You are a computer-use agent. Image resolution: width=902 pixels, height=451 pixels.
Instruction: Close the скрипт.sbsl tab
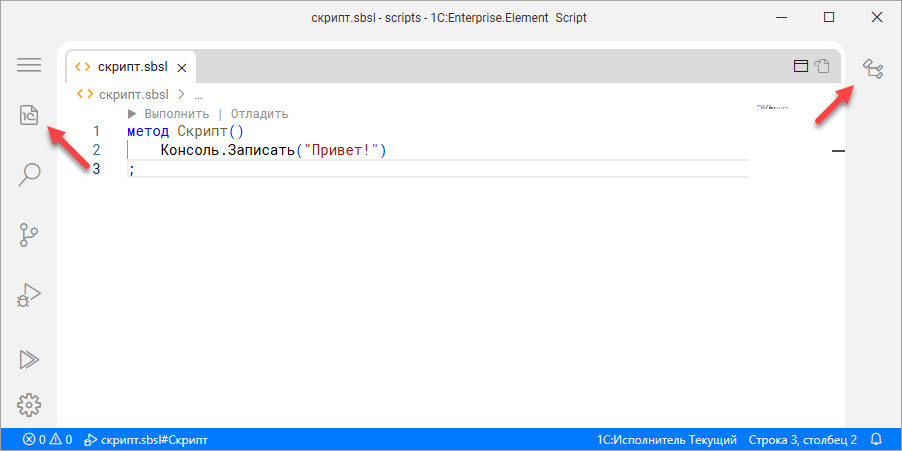[181, 67]
